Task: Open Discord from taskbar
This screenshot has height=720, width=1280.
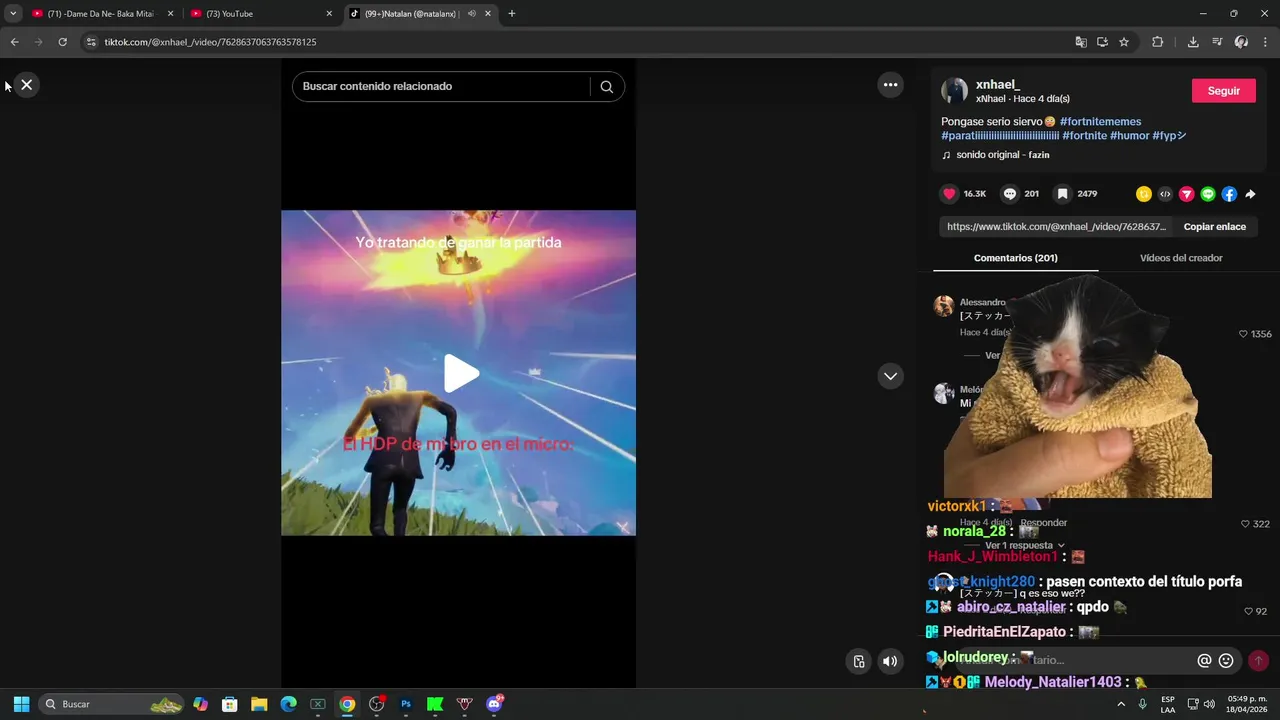Action: tap(493, 704)
